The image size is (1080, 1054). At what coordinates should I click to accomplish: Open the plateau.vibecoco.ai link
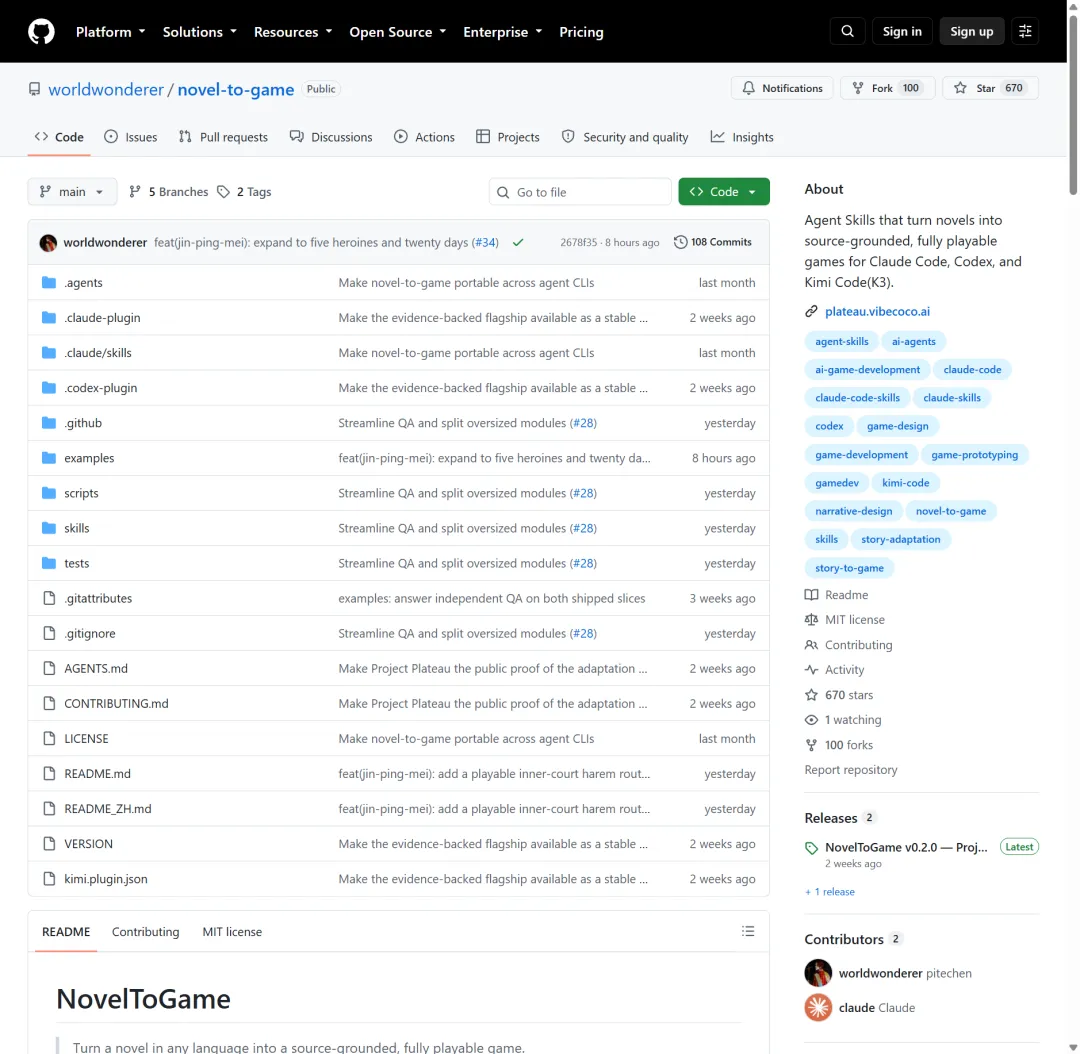(x=877, y=311)
